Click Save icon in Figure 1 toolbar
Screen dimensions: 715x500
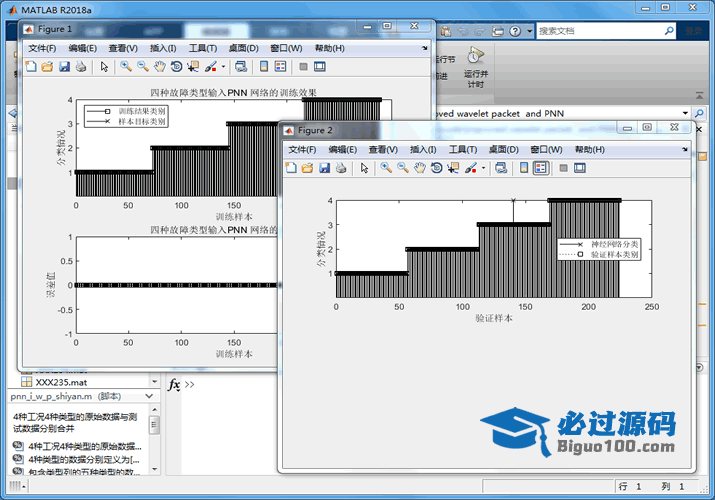tap(64, 67)
